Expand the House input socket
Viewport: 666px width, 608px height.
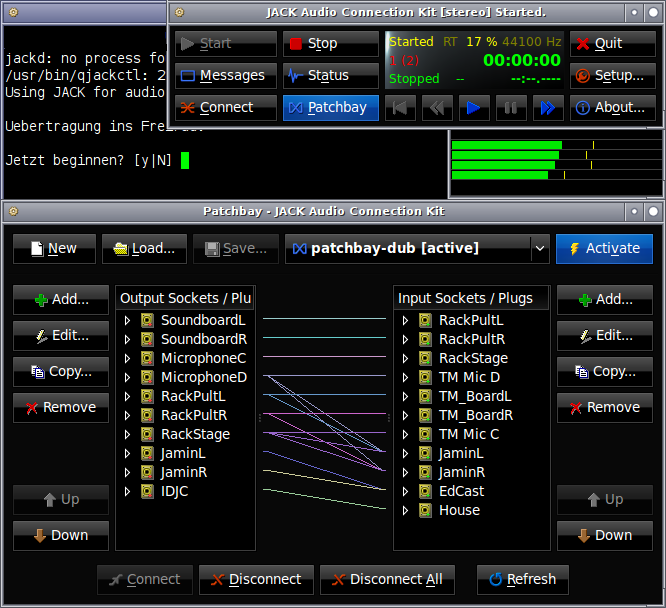(x=405, y=510)
